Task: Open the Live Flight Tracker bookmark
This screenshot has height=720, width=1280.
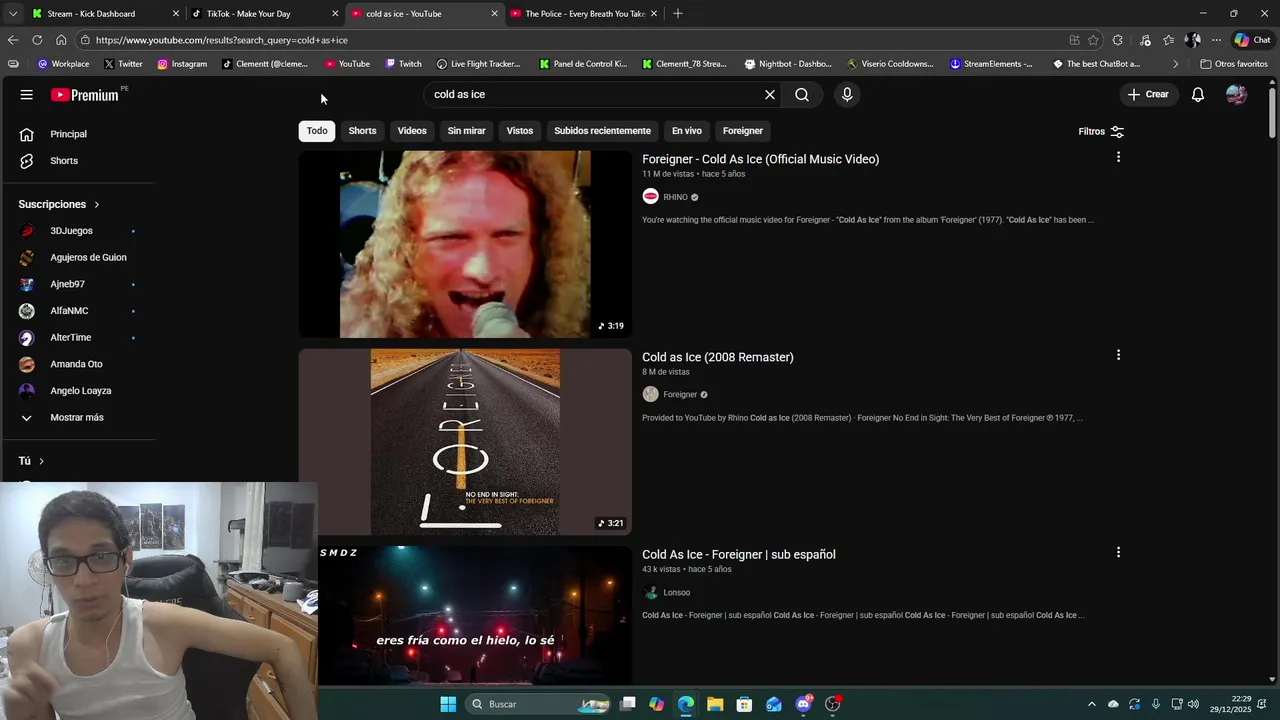Action: click(478, 64)
